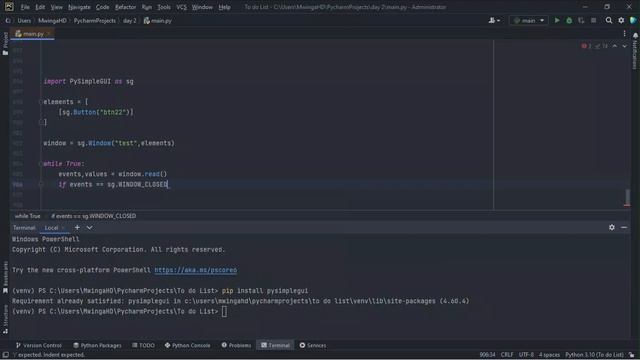Open the Run menu

147,7
